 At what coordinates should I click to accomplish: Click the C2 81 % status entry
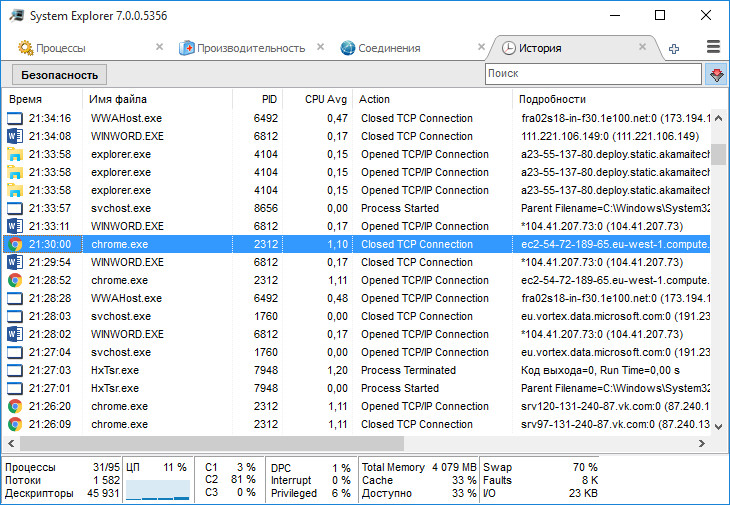click(x=230, y=479)
